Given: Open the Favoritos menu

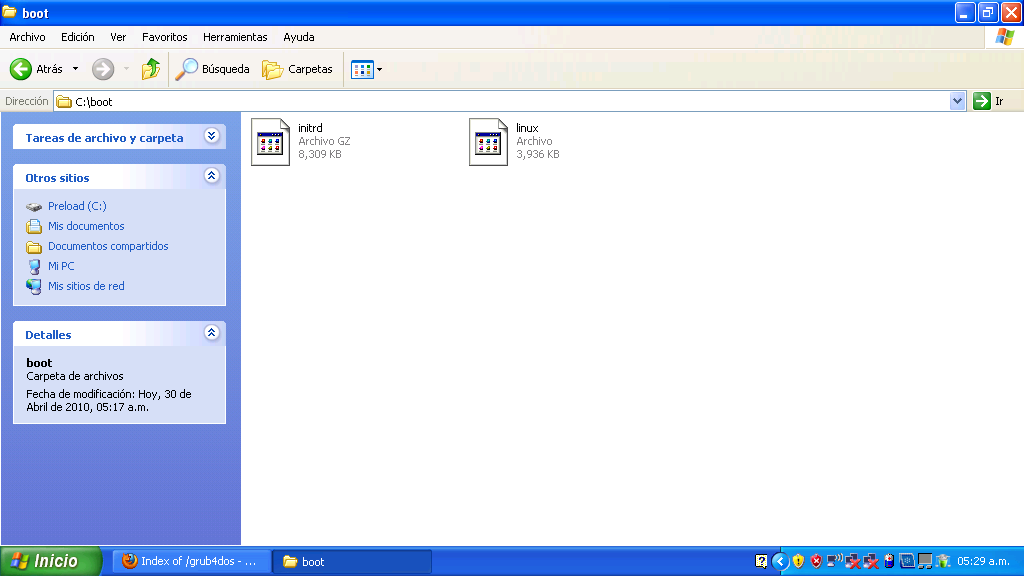Looking at the screenshot, I should click(165, 37).
